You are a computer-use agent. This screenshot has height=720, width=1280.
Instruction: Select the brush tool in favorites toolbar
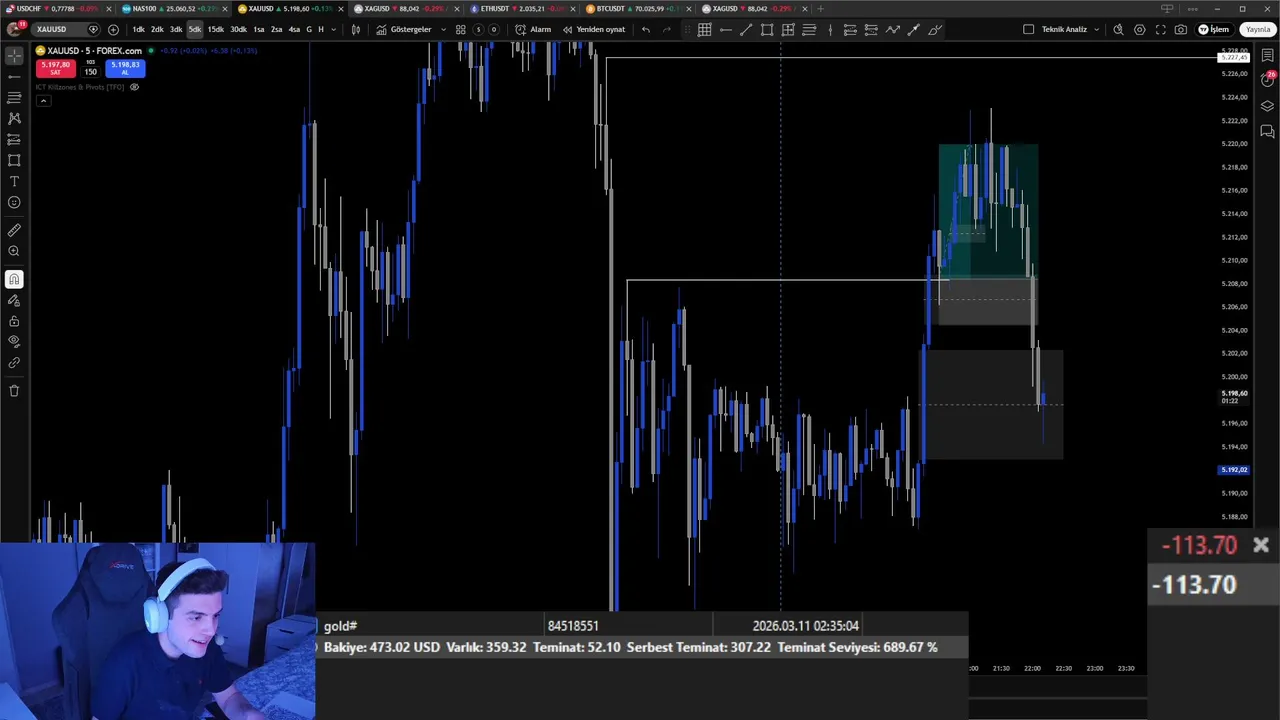coord(934,29)
